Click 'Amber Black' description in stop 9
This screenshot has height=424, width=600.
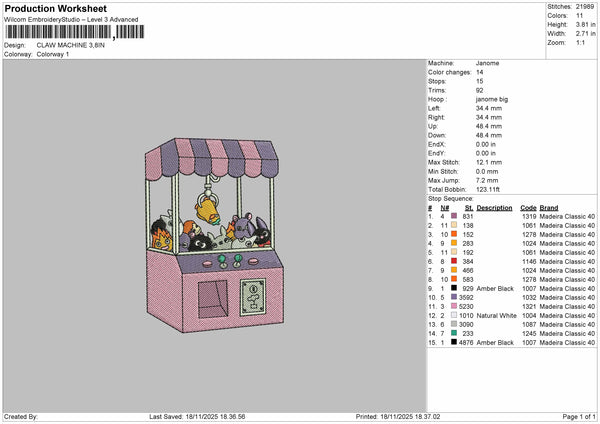[x=495, y=289]
